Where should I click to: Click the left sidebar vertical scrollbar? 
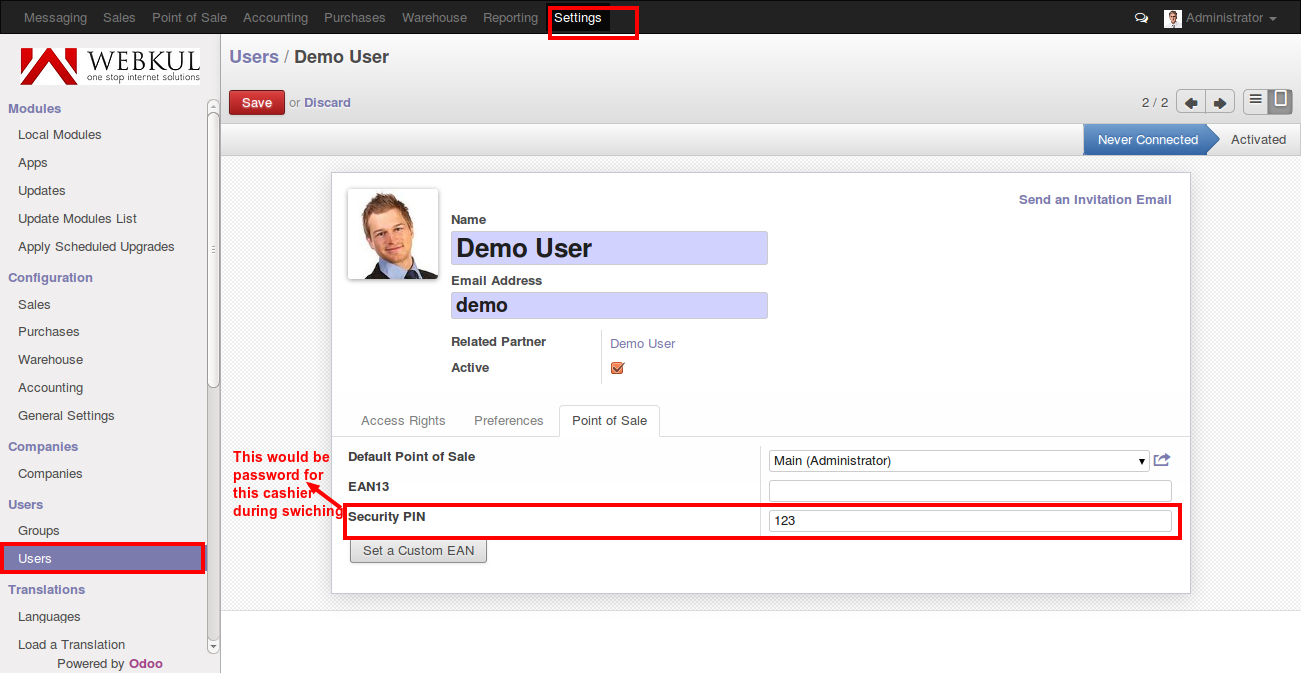click(213, 250)
